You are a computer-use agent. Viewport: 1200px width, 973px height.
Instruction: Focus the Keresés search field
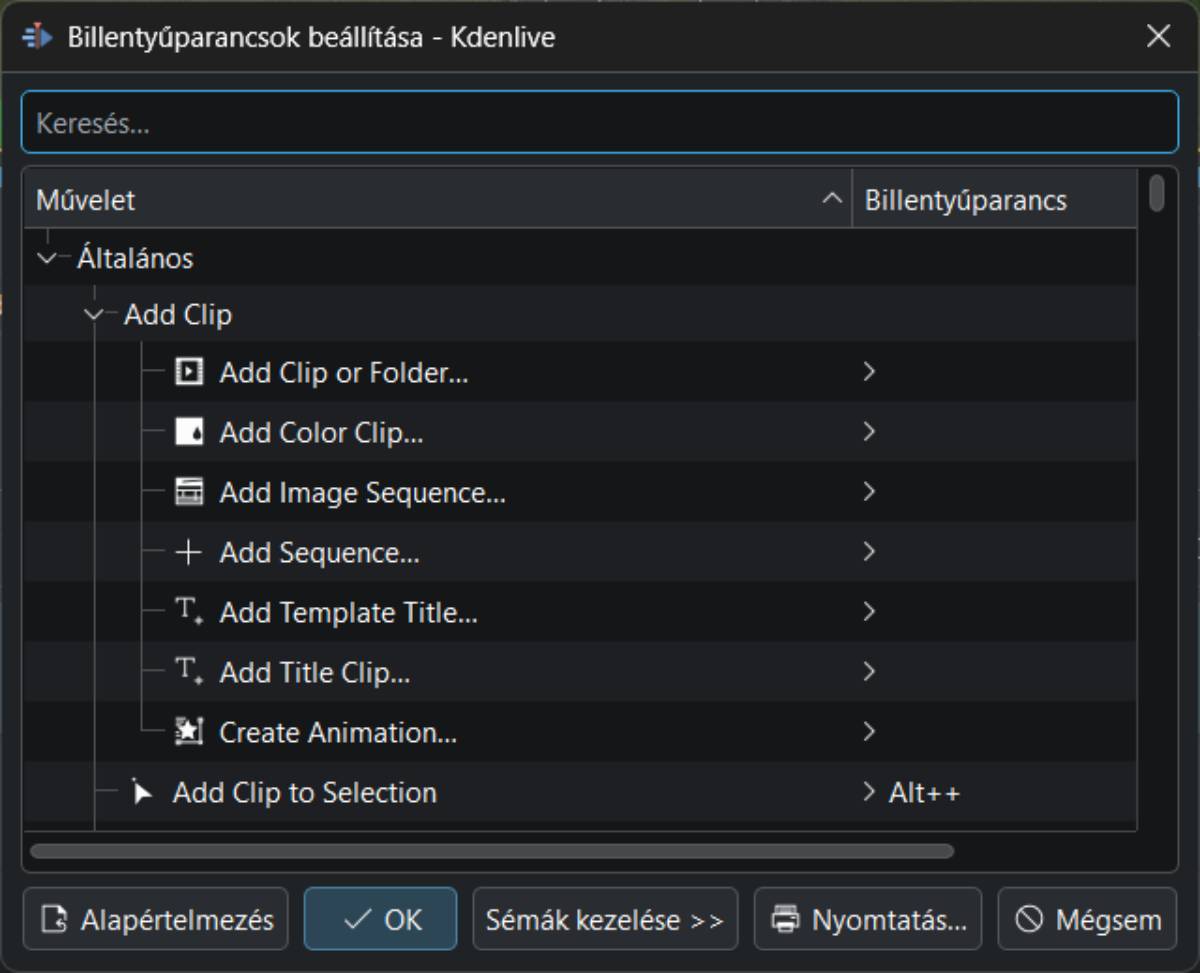[600, 123]
